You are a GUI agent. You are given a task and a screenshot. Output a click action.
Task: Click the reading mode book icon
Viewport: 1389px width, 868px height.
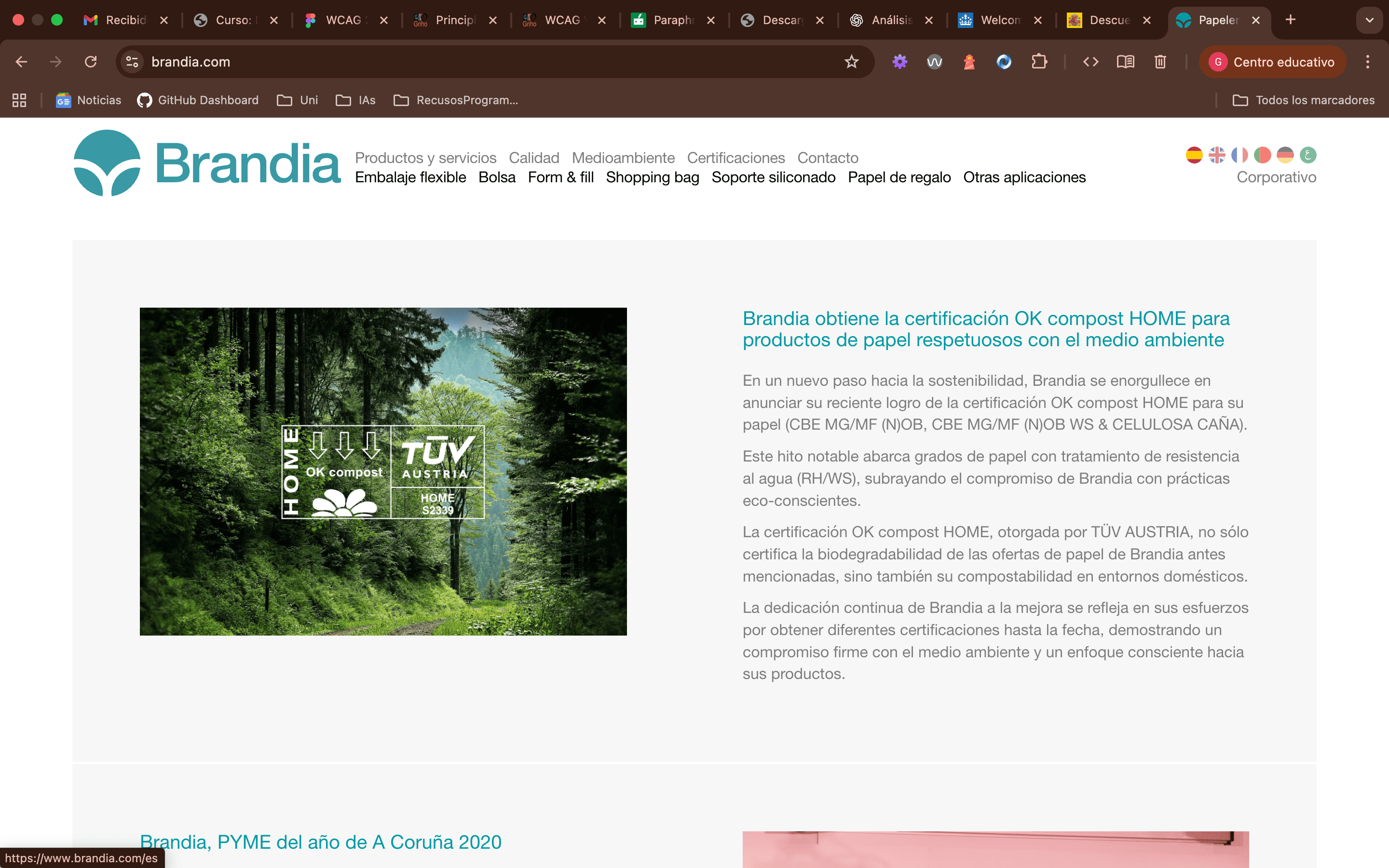tap(1125, 62)
